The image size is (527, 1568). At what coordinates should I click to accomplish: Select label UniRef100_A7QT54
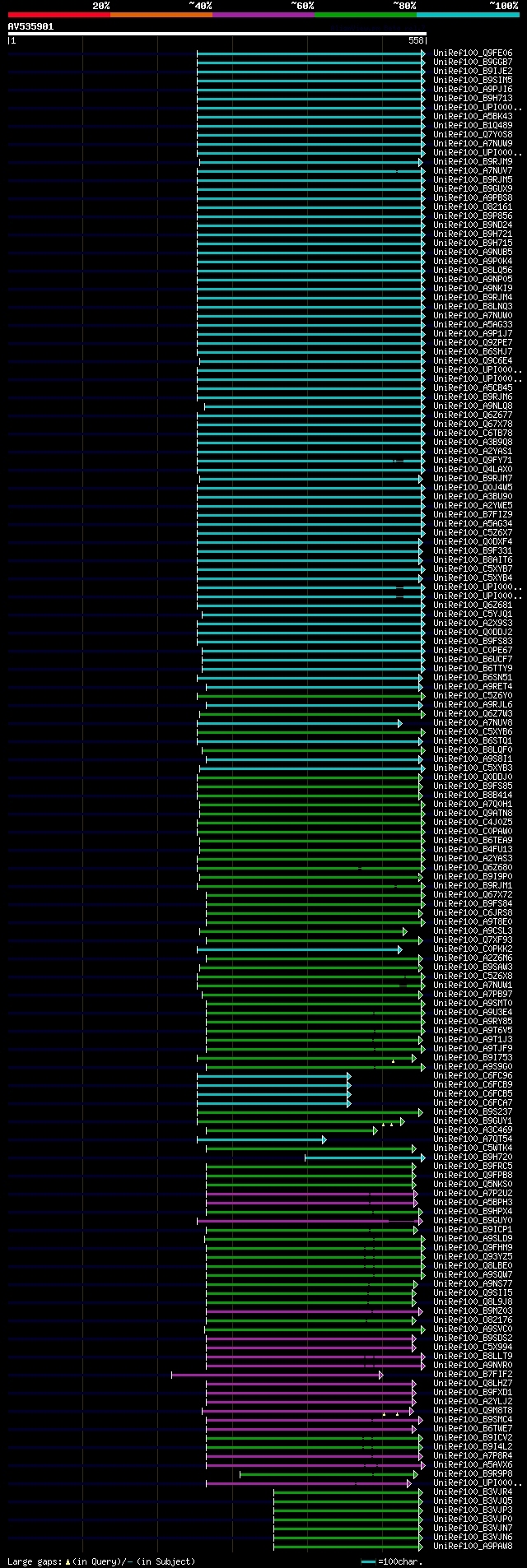coord(473,1139)
